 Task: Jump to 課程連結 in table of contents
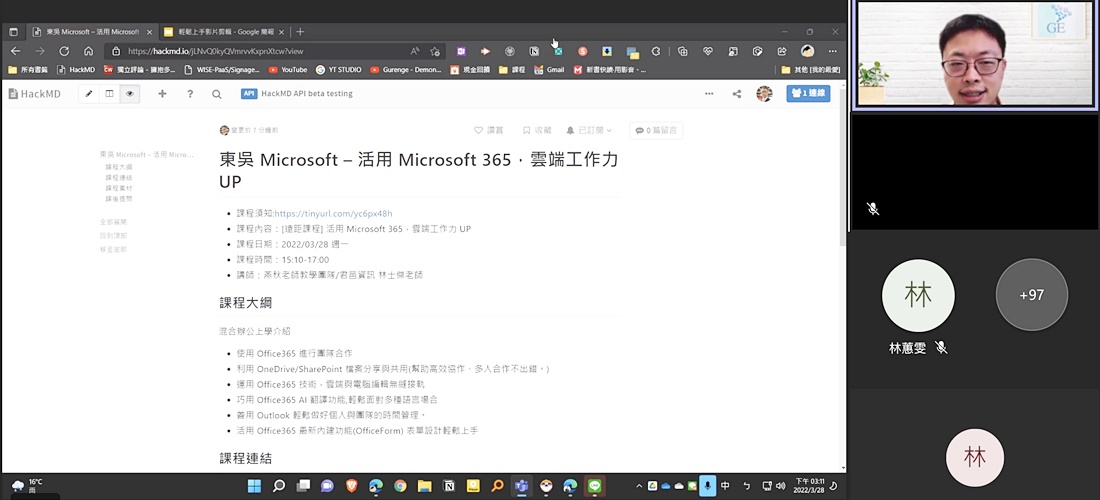(119, 177)
